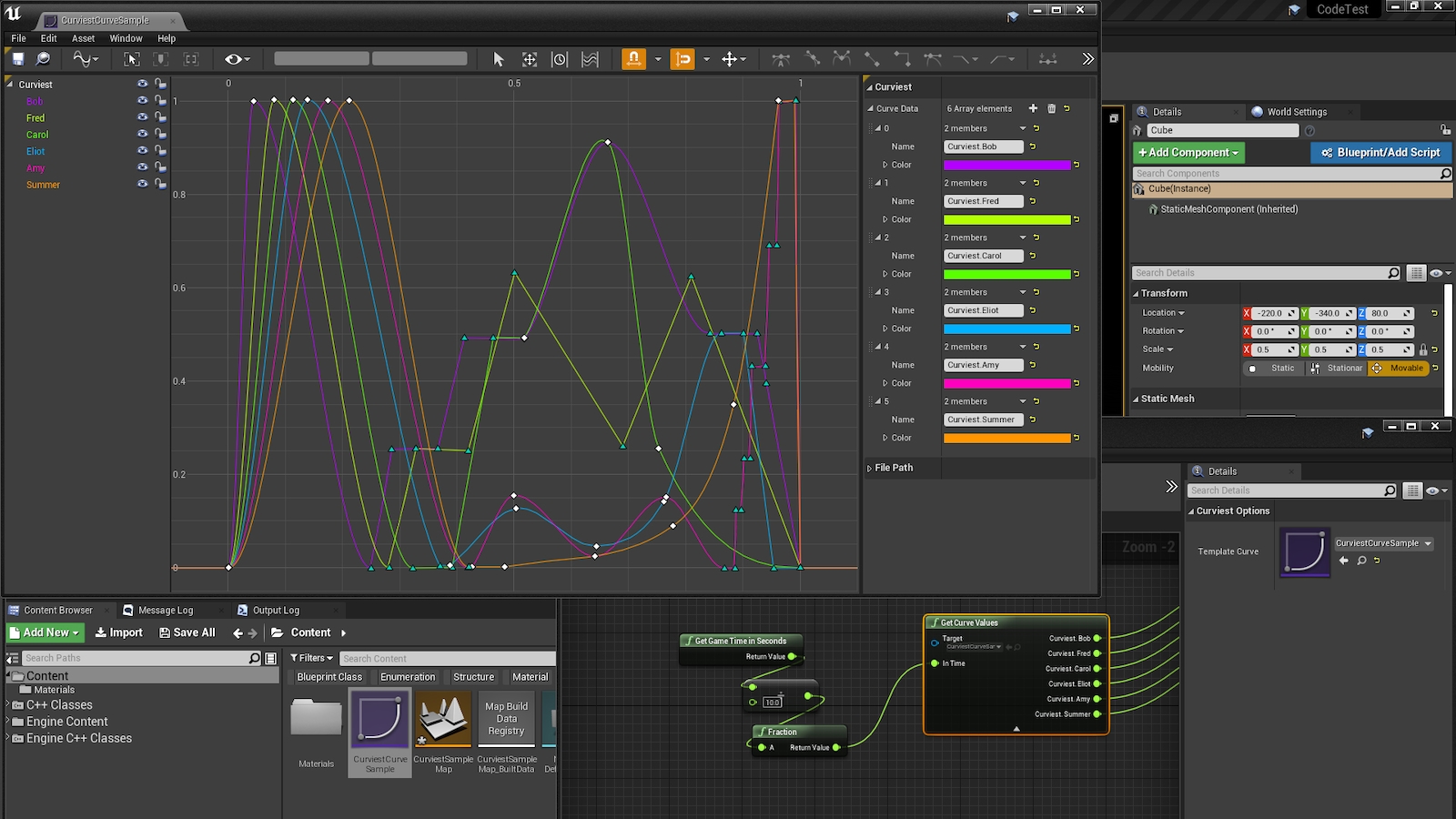1456x819 pixels.
Task: Toggle visibility of the Bob curve
Action: (142, 100)
